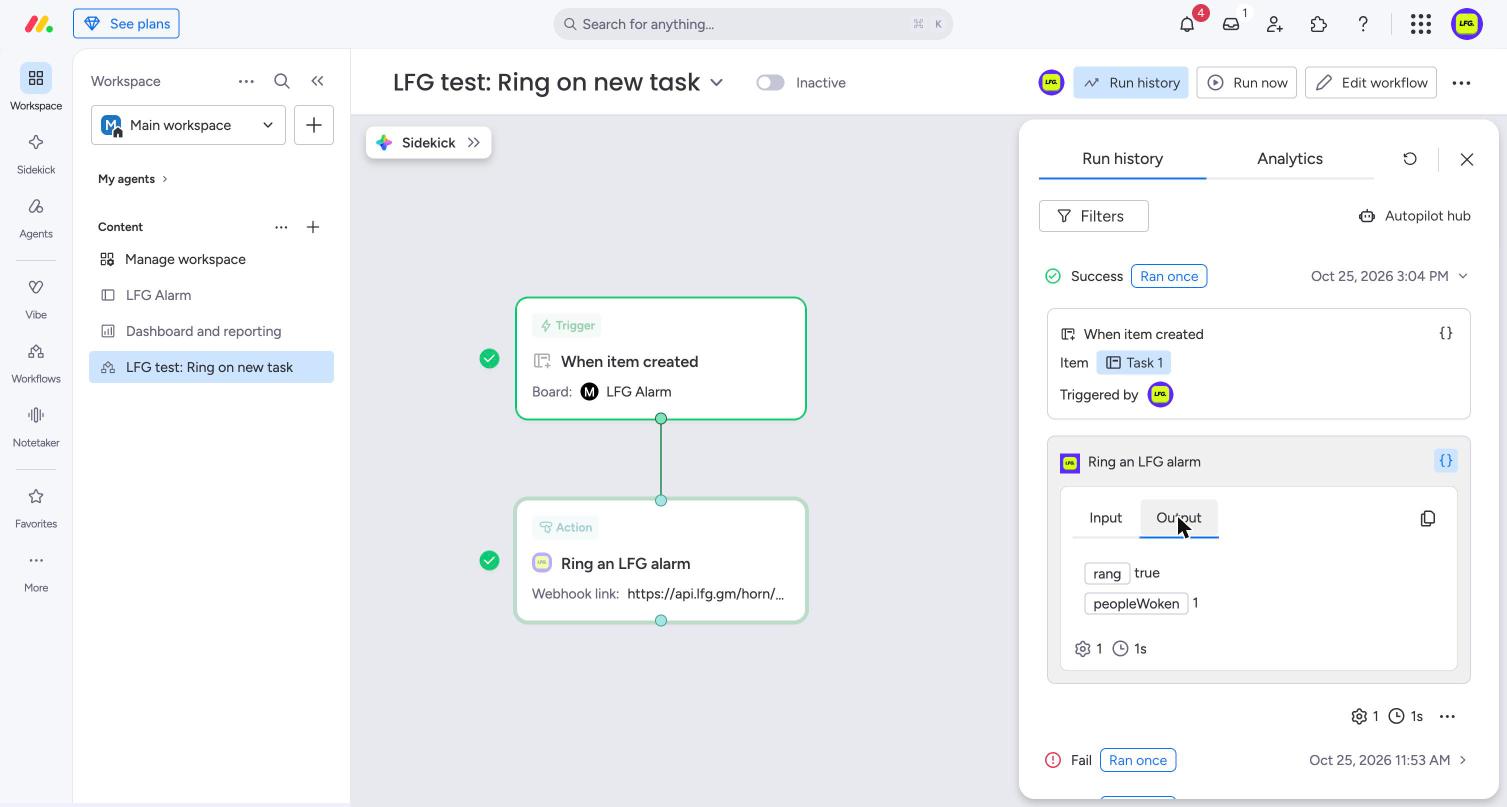This screenshot has width=1507, height=807.
Task: Open the Task 1 item chip
Action: pos(1134,363)
